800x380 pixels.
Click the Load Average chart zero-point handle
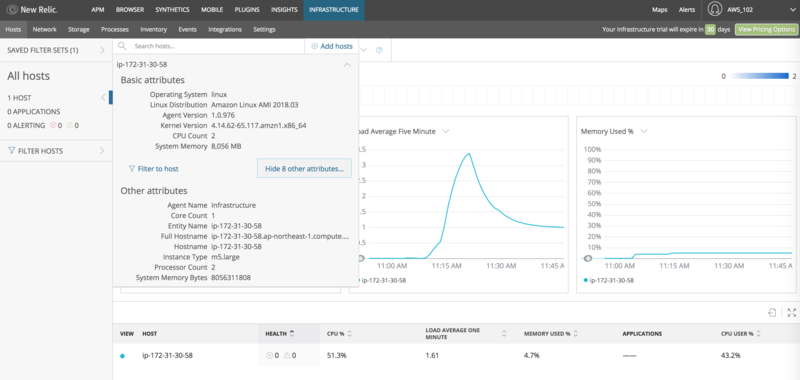click(x=361, y=258)
